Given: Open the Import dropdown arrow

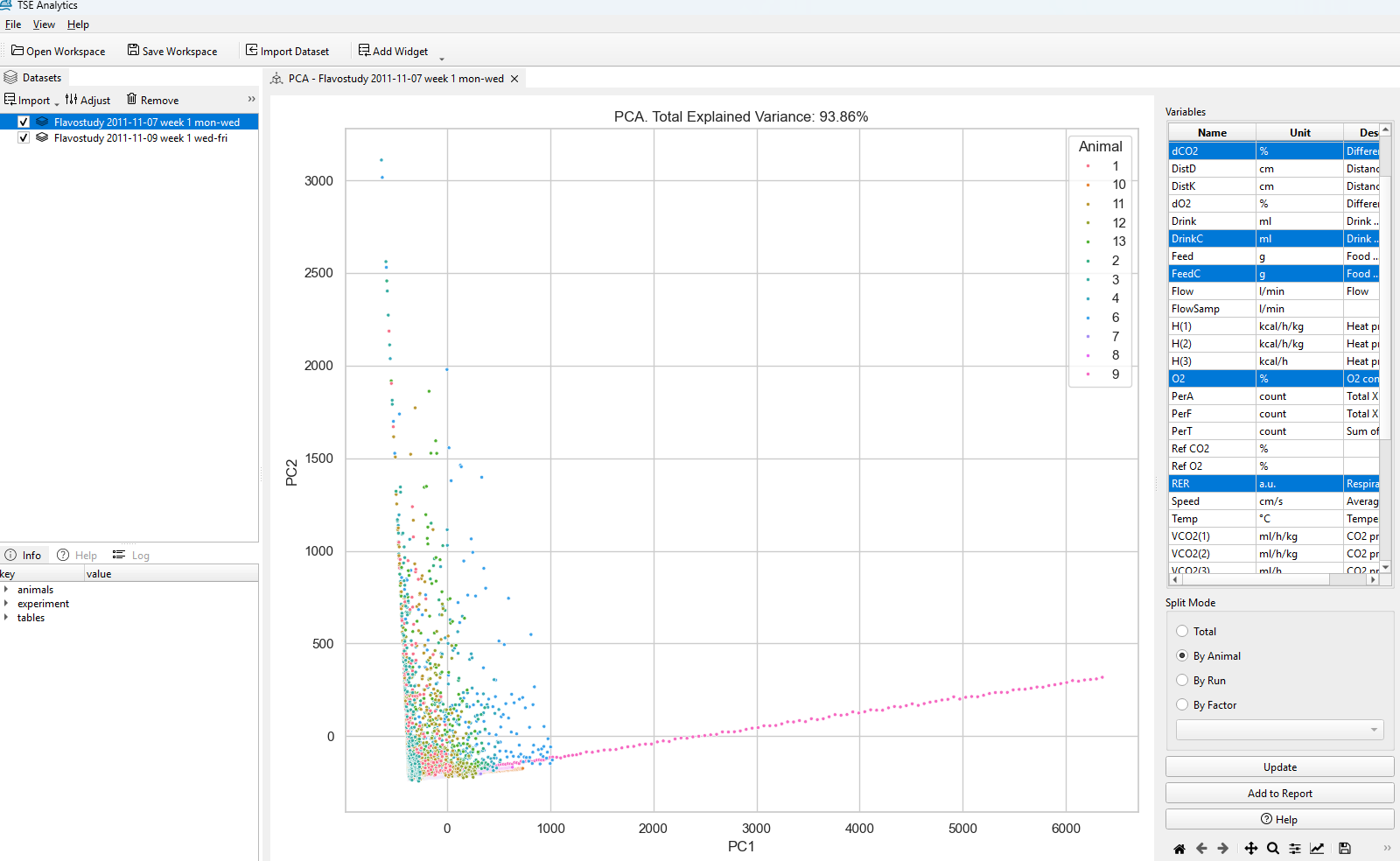Looking at the screenshot, I should tap(55, 101).
